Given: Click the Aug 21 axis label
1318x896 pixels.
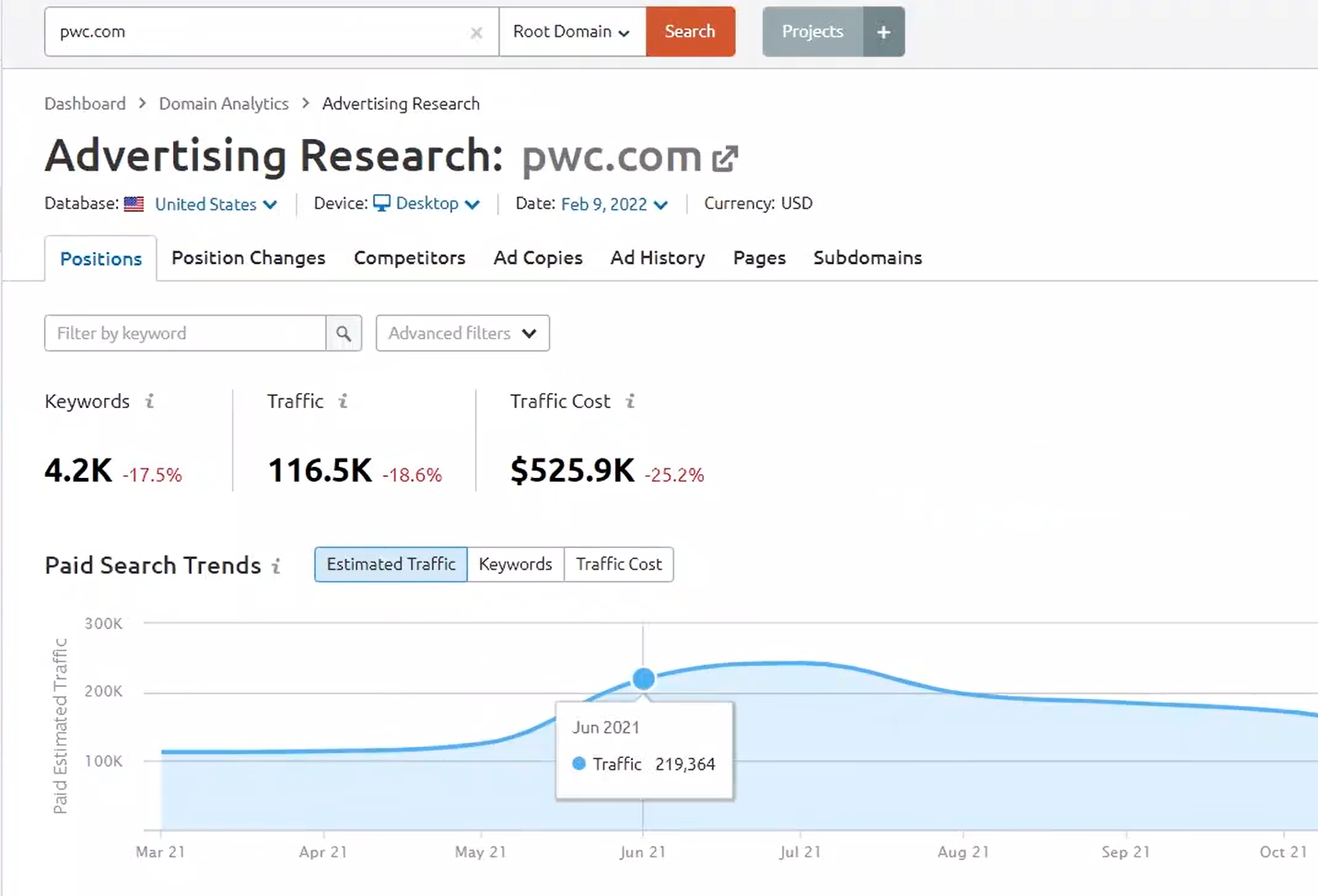Looking at the screenshot, I should (963, 852).
